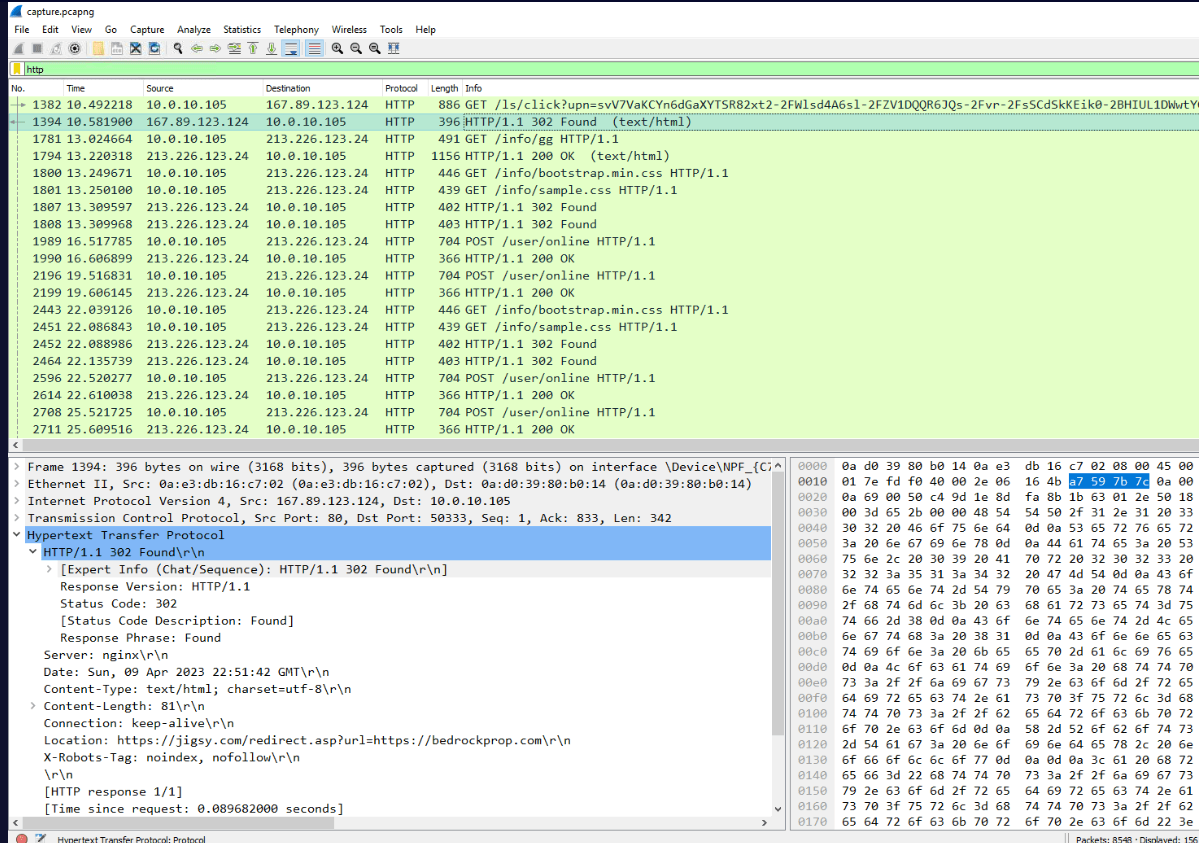1199x843 pixels.
Task: Sort by the Protocol column header
Action: tap(404, 88)
